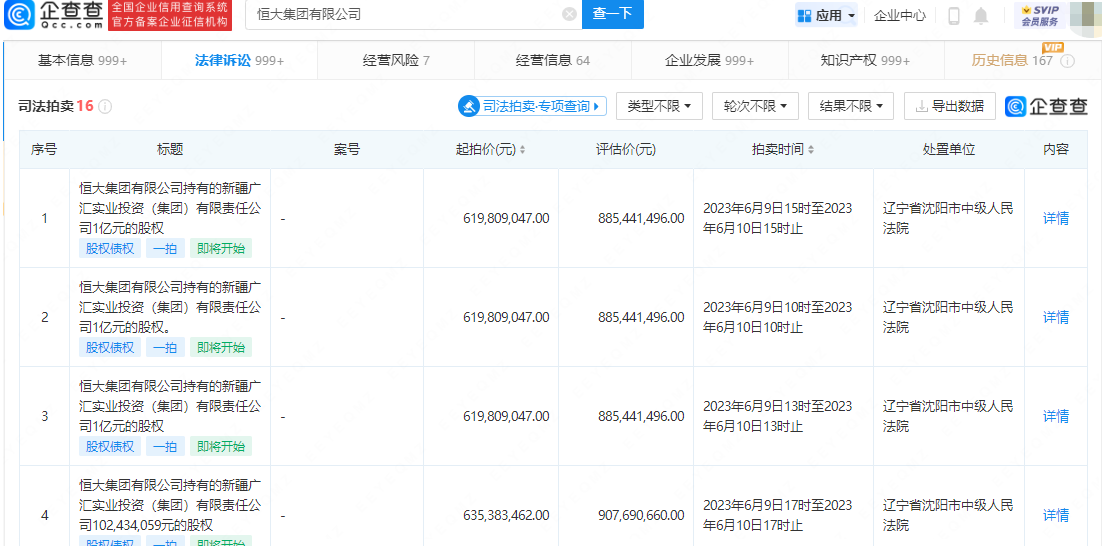Open 详情 for row 3
The height and width of the screenshot is (546, 1106).
pos(1056,415)
